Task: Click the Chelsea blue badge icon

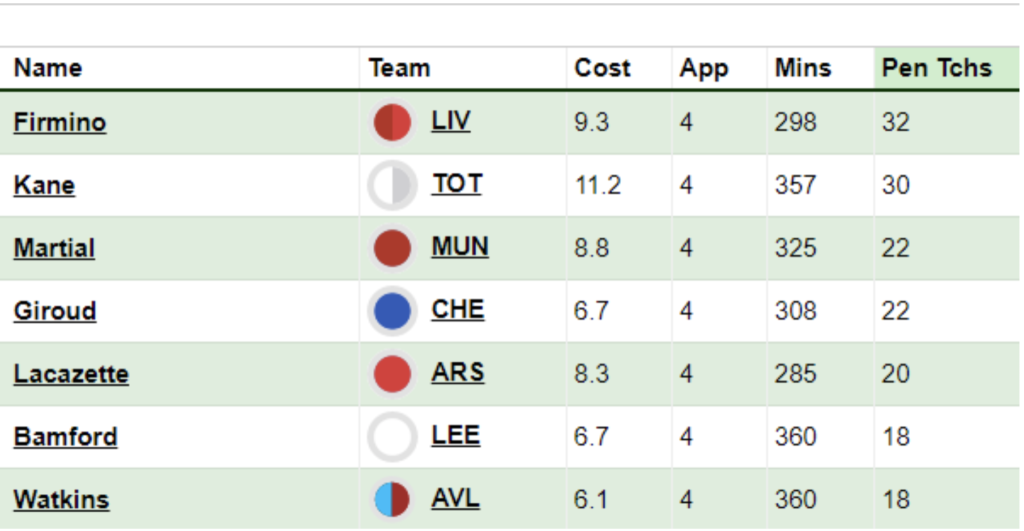Action: pos(392,311)
